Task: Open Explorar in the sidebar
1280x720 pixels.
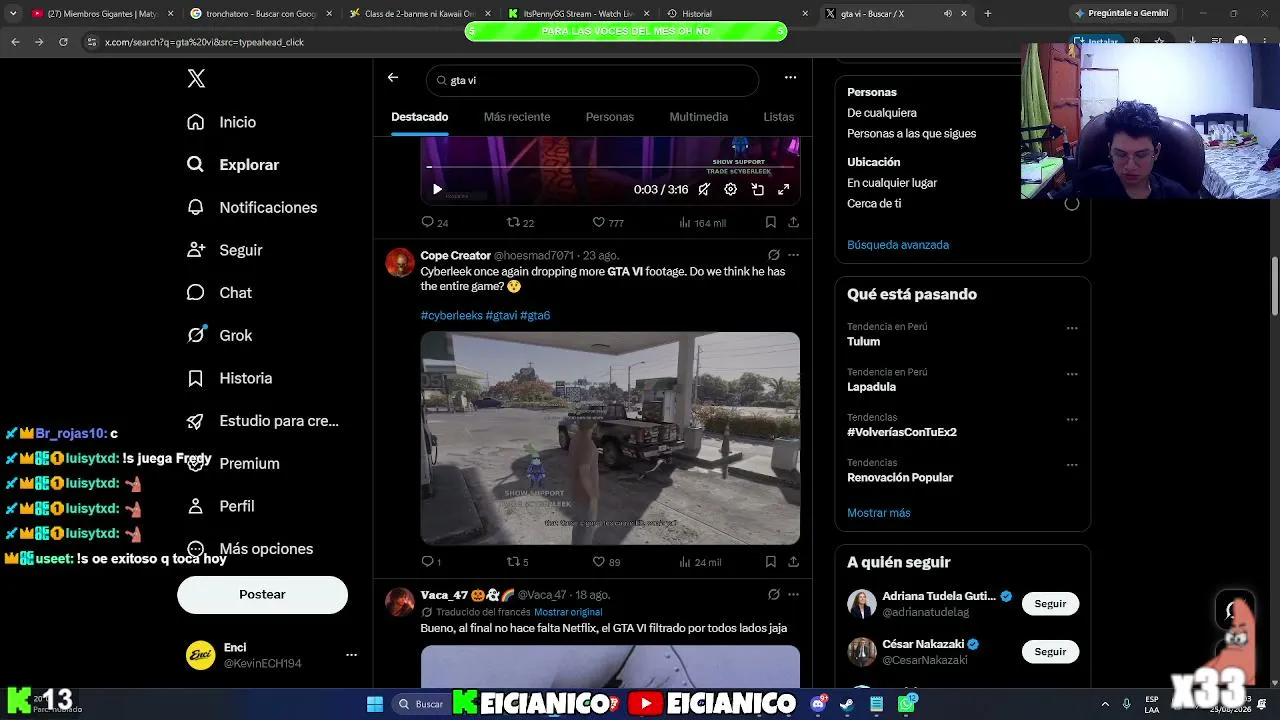Action: 233,165
